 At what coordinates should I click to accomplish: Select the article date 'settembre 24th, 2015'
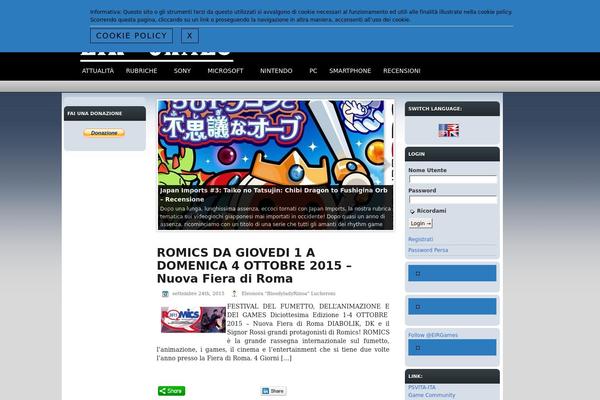pos(198,294)
